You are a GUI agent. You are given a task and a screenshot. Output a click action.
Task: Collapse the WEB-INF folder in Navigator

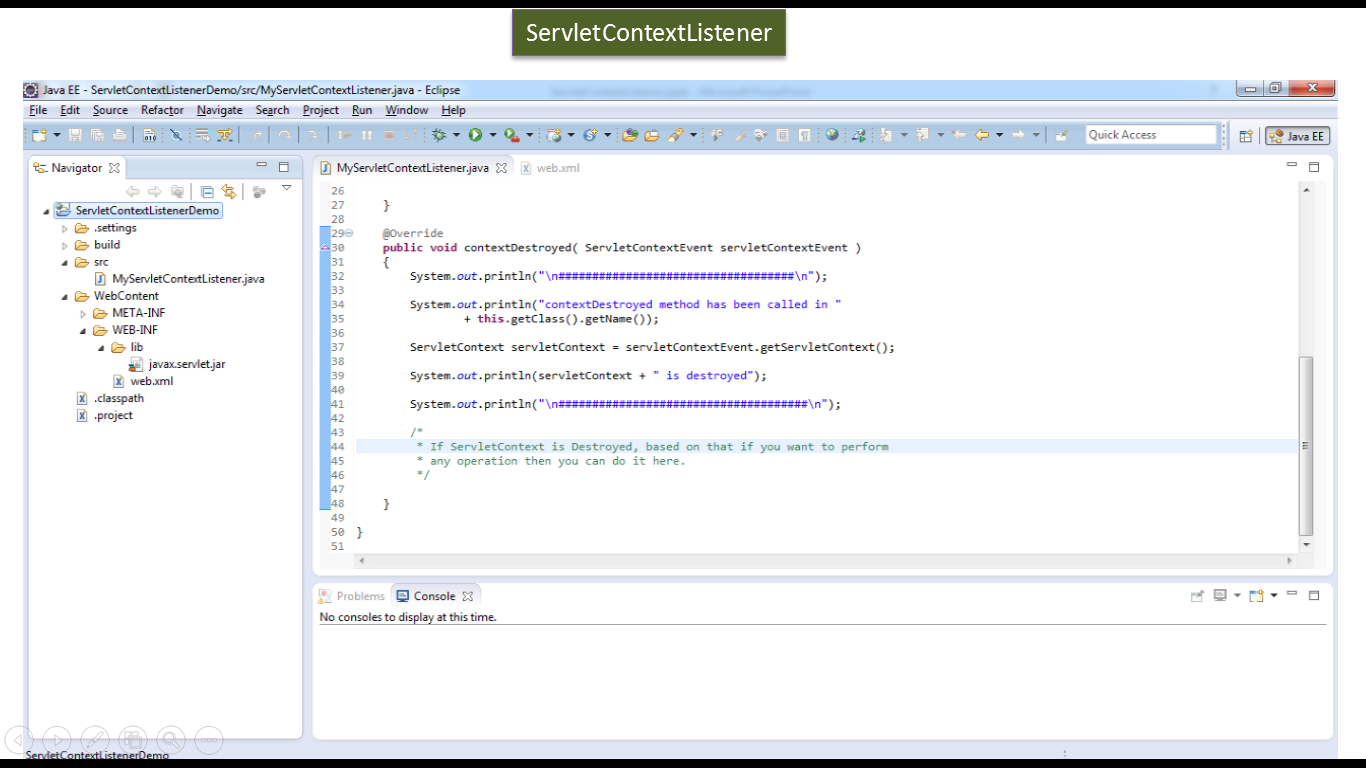[x=85, y=329]
